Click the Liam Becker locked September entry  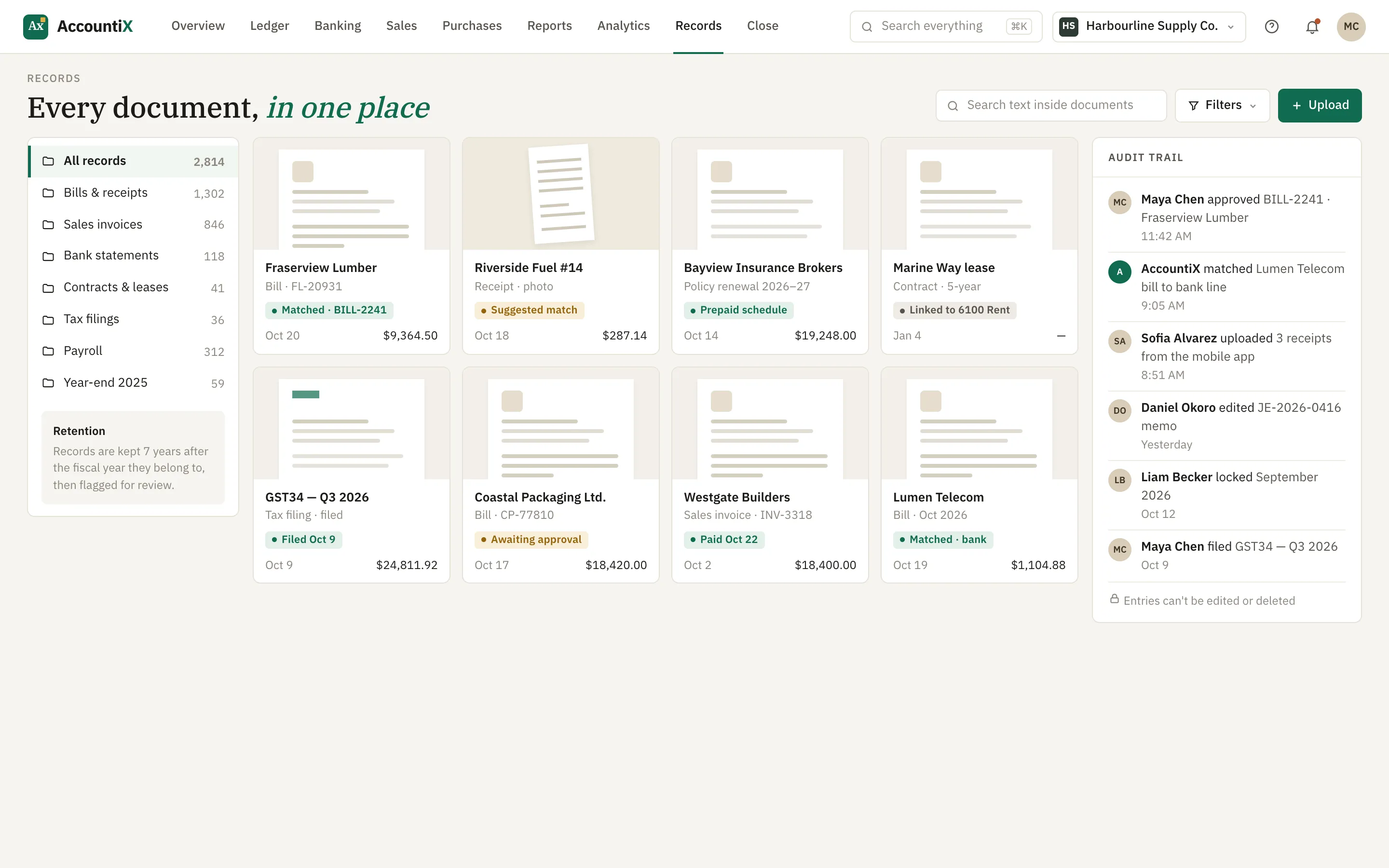pos(1226,495)
